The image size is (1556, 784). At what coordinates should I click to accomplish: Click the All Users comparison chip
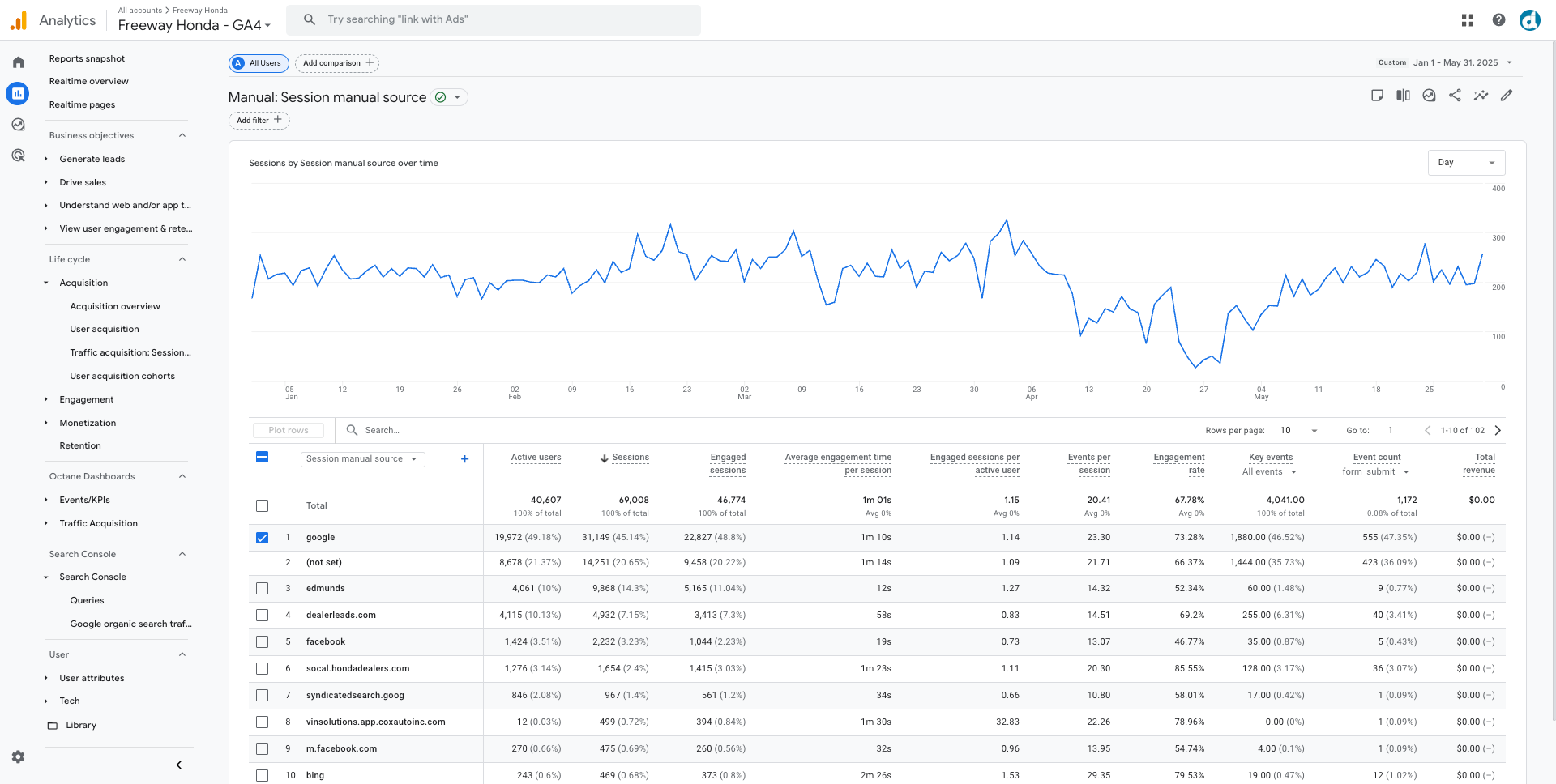point(259,63)
